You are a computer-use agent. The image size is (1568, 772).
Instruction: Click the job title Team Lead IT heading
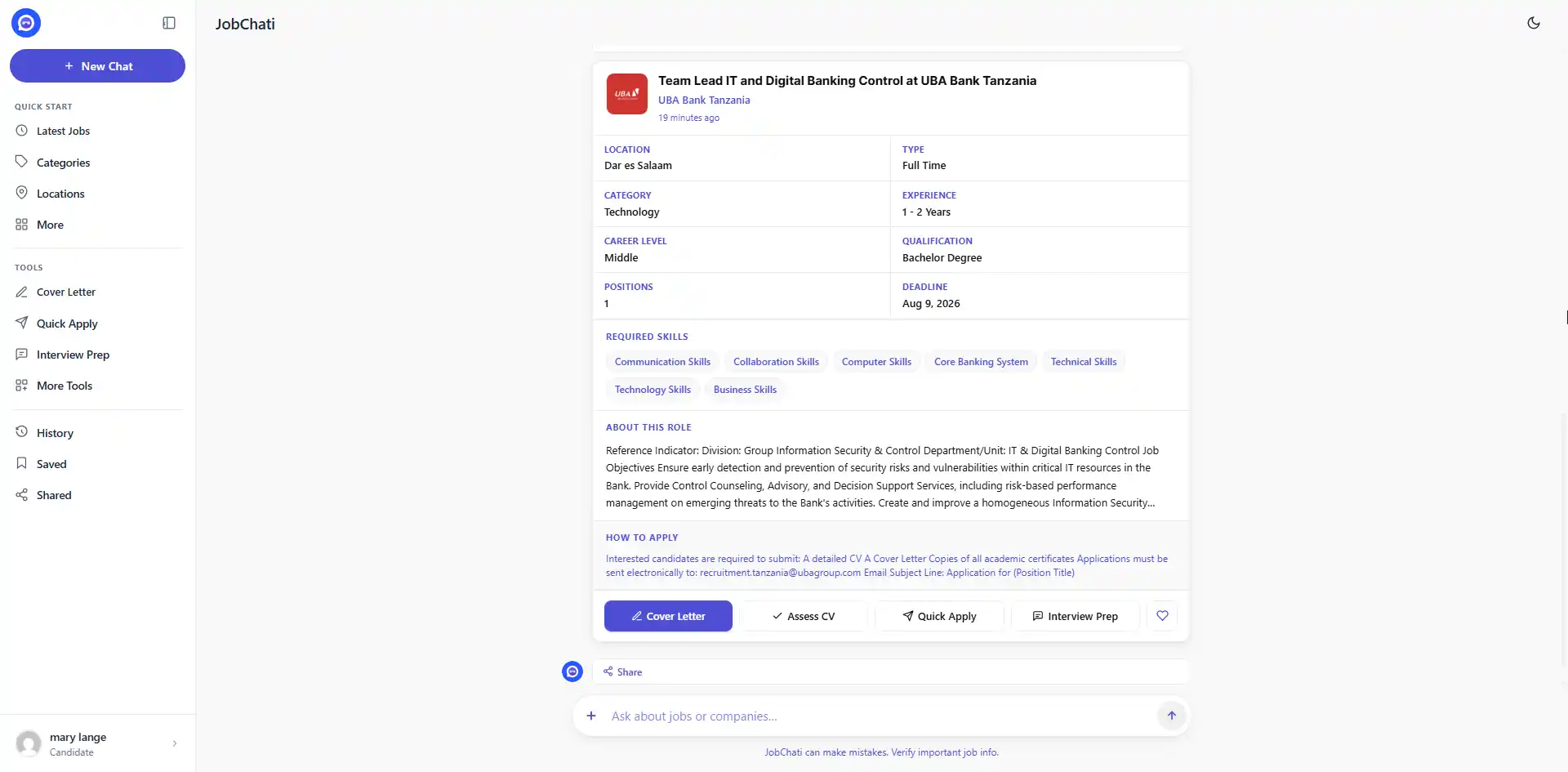847,80
